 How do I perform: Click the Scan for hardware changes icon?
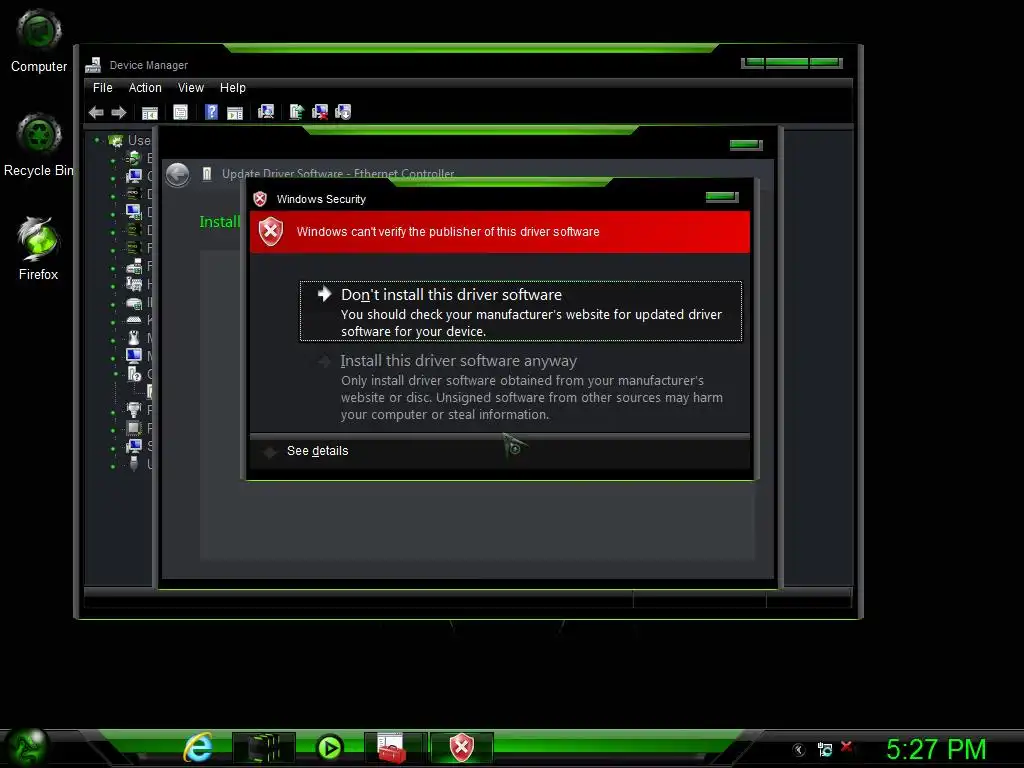pos(266,112)
